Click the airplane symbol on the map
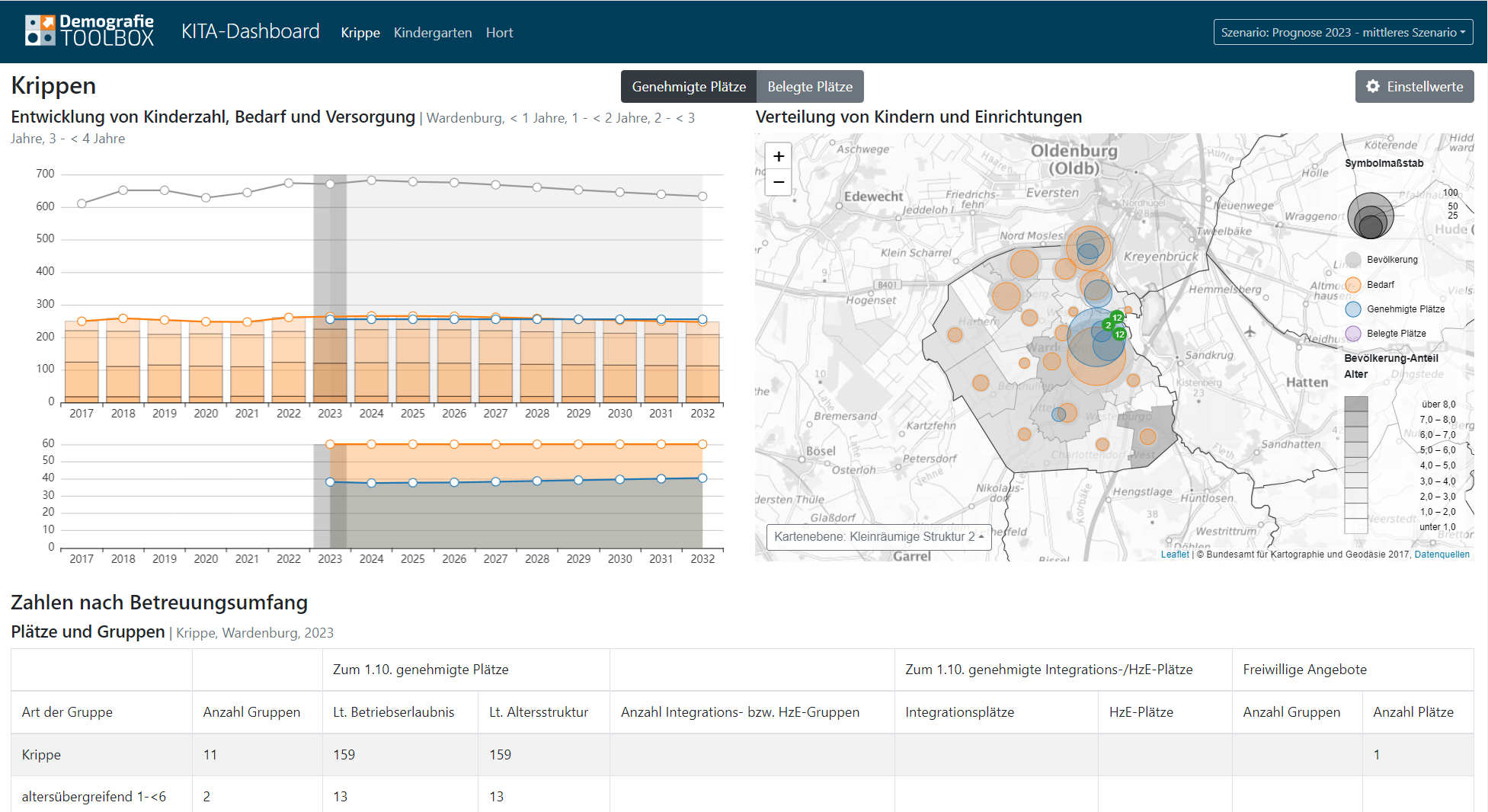The height and width of the screenshot is (812, 1488). pyautogui.click(x=1250, y=331)
